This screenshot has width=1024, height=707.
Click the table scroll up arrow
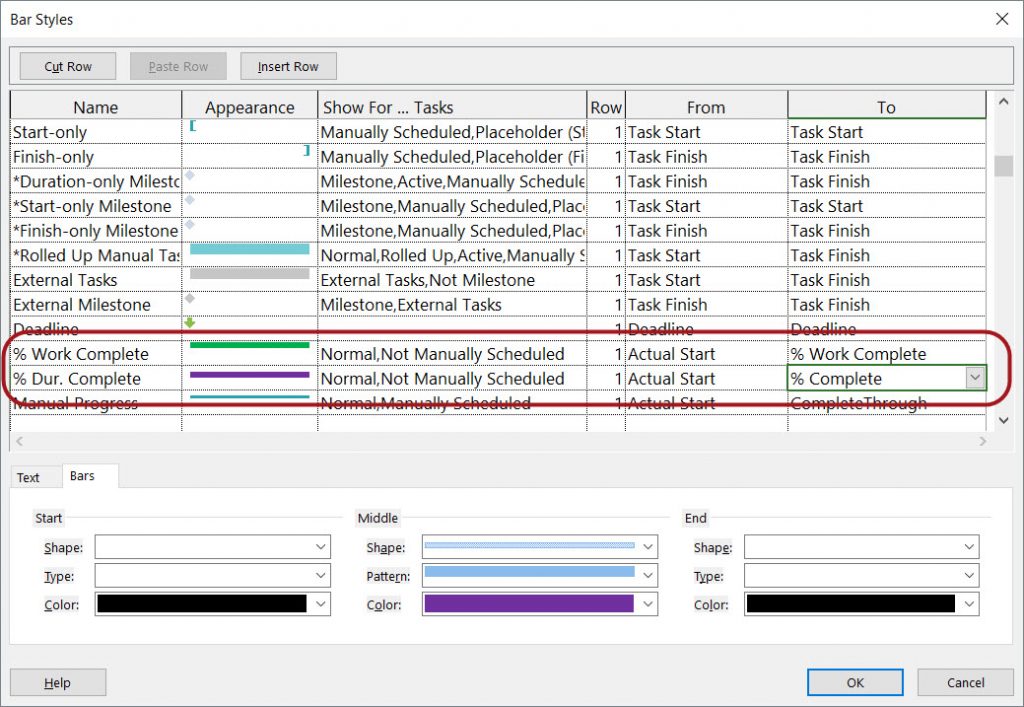tap(1003, 102)
